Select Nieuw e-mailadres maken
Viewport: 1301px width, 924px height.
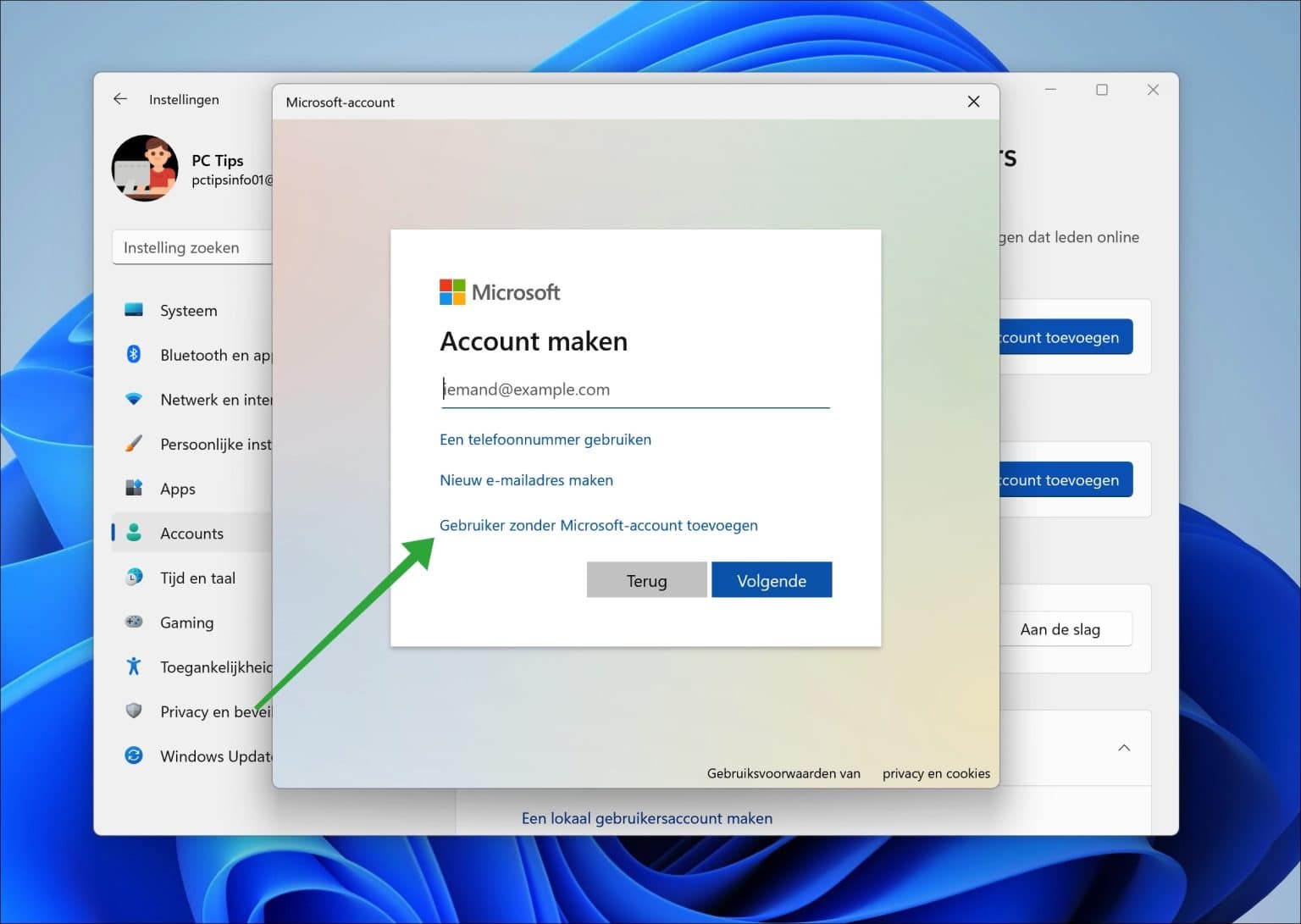click(x=526, y=479)
